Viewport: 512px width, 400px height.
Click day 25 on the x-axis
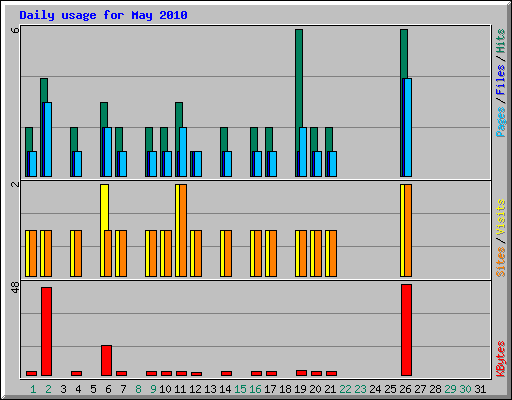point(390,389)
